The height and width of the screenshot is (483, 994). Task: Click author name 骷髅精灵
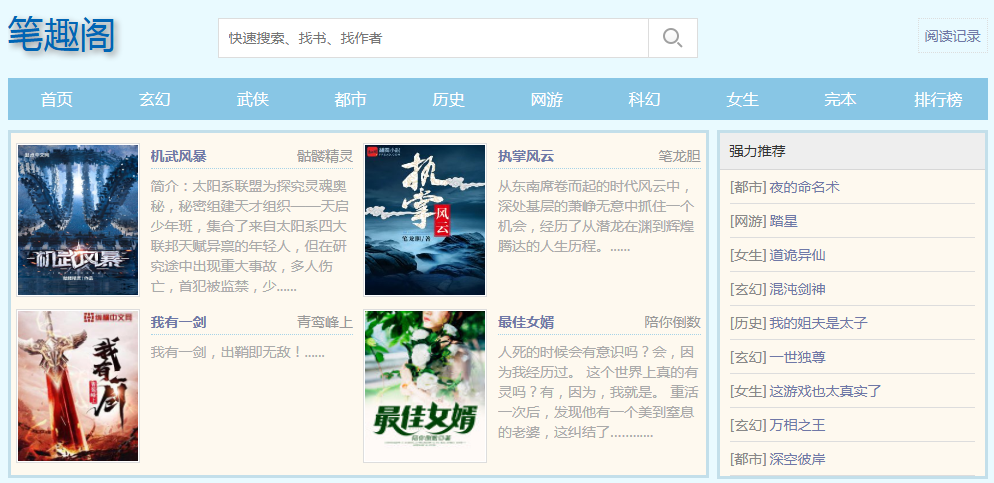325,157
